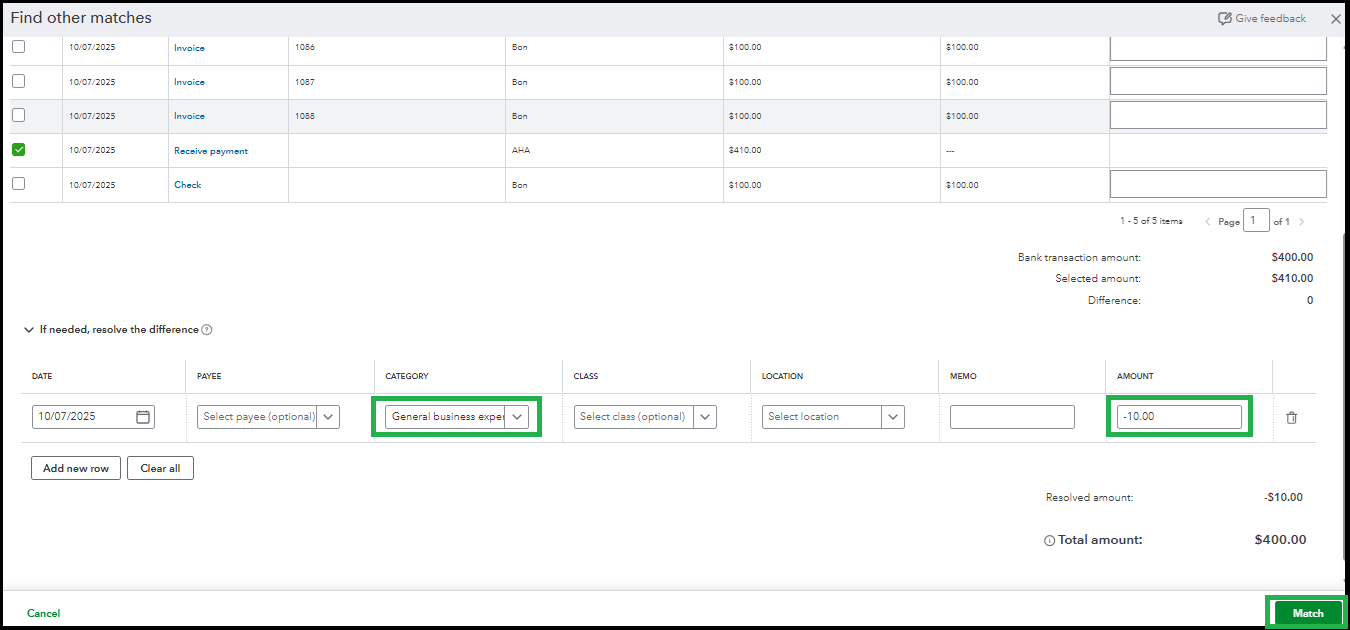Image resolution: width=1350 pixels, height=630 pixels.
Task: Click the Give feedback icon
Action: tap(1224, 19)
